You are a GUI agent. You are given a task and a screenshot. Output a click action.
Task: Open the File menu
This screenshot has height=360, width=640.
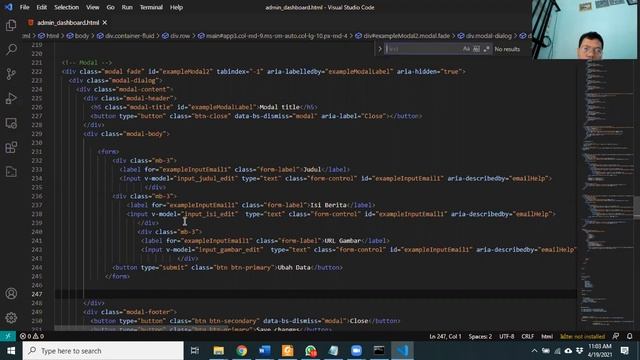pyautogui.click(x=24, y=7)
